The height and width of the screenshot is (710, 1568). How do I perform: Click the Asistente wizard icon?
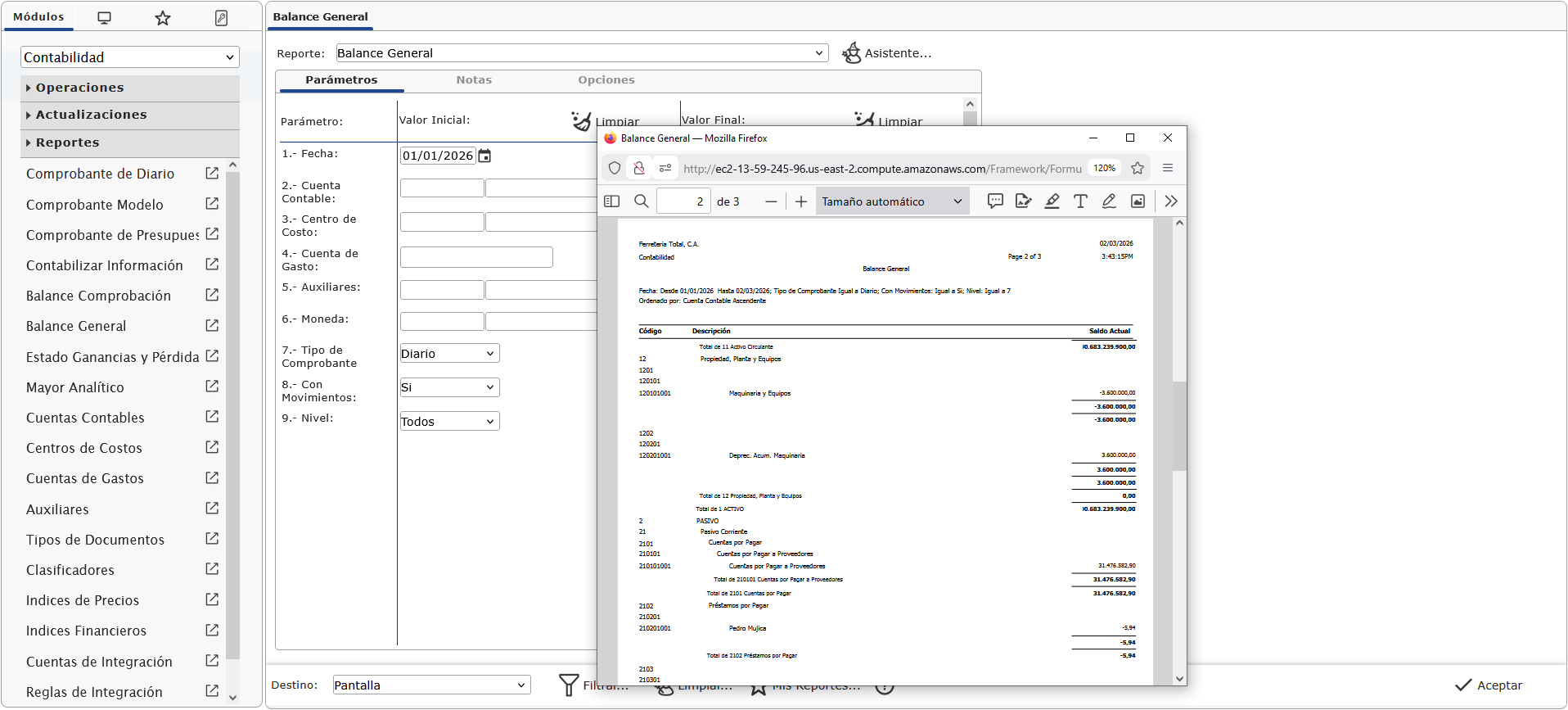click(852, 53)
